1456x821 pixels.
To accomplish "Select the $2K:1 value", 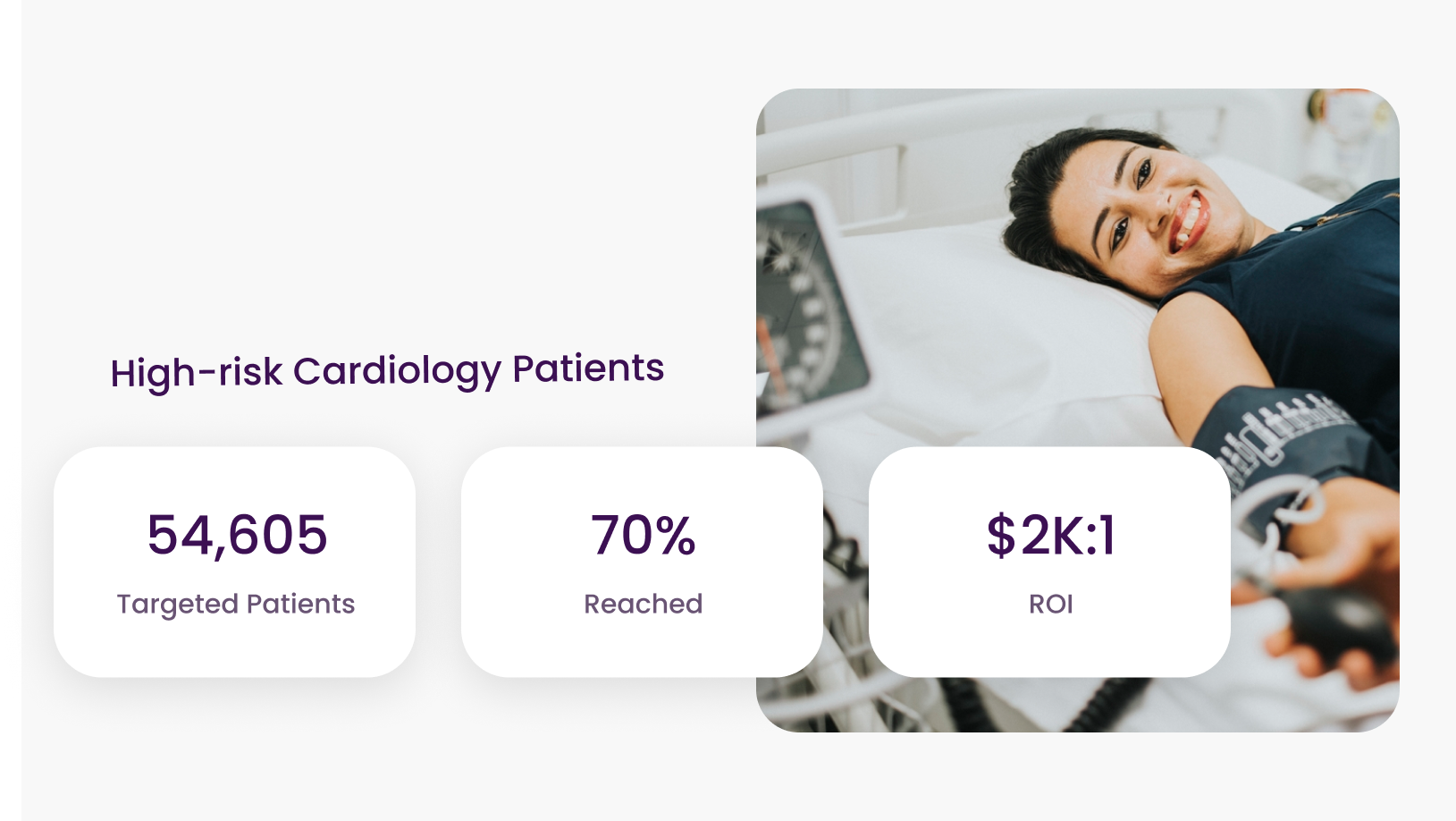I will pos(1050,535).
